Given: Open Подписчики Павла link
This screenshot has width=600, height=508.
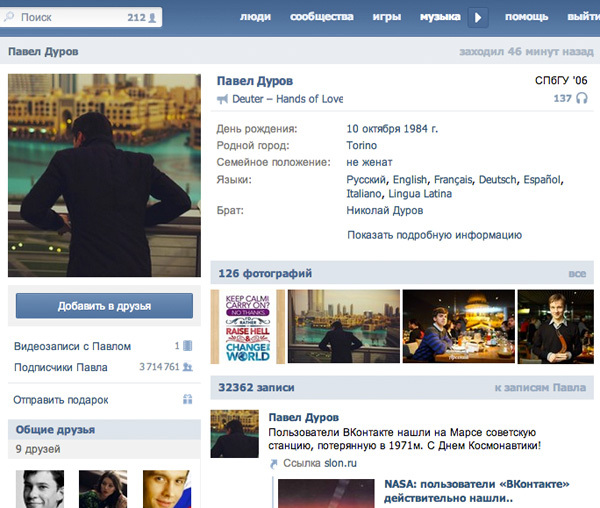Looking at the screenshot, I should coord(60,367).
